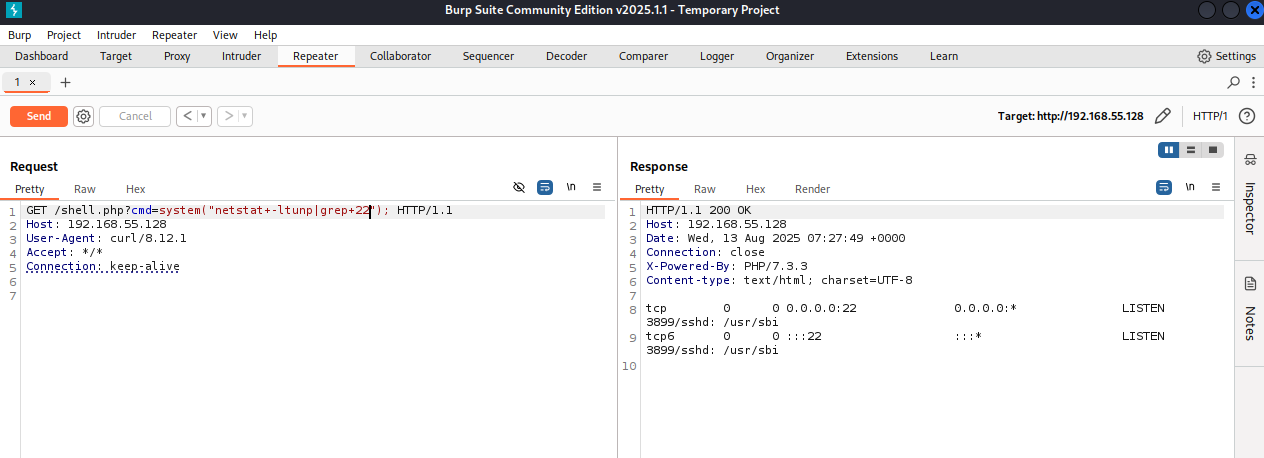Select Request Pretty view tab

[30, 189]
